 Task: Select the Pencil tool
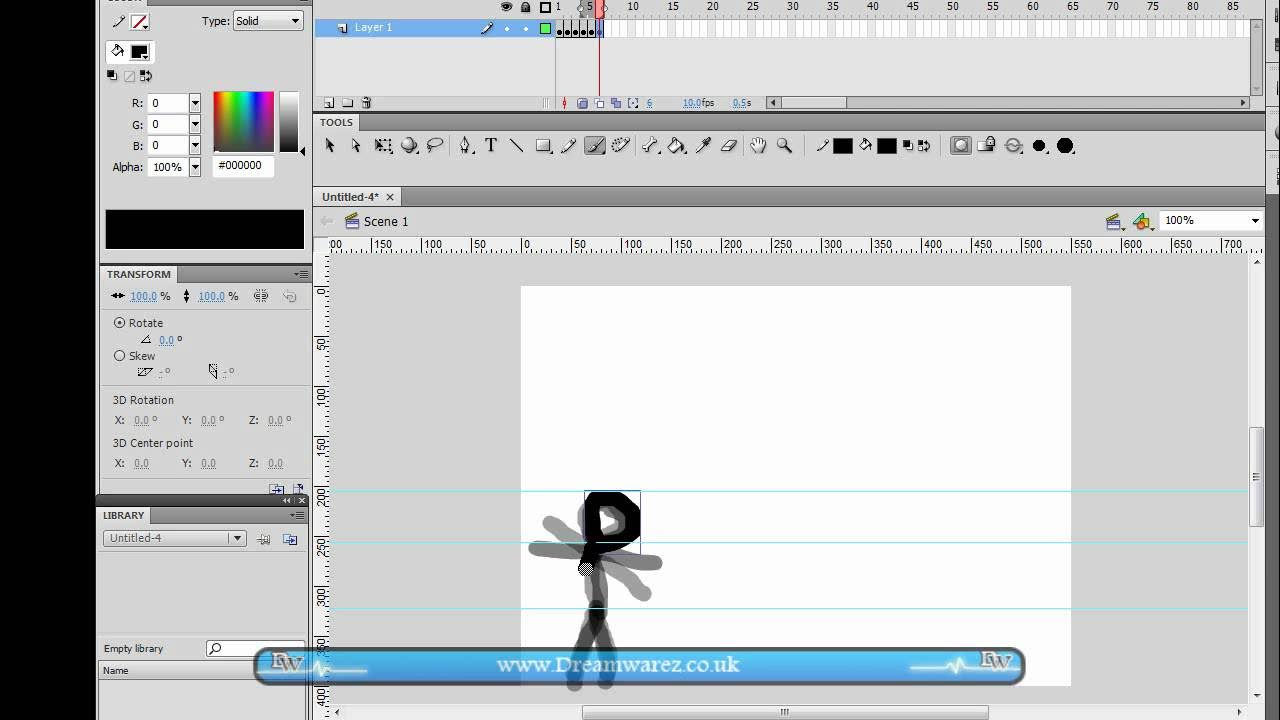pyautogui.click(x=569, y=146)
